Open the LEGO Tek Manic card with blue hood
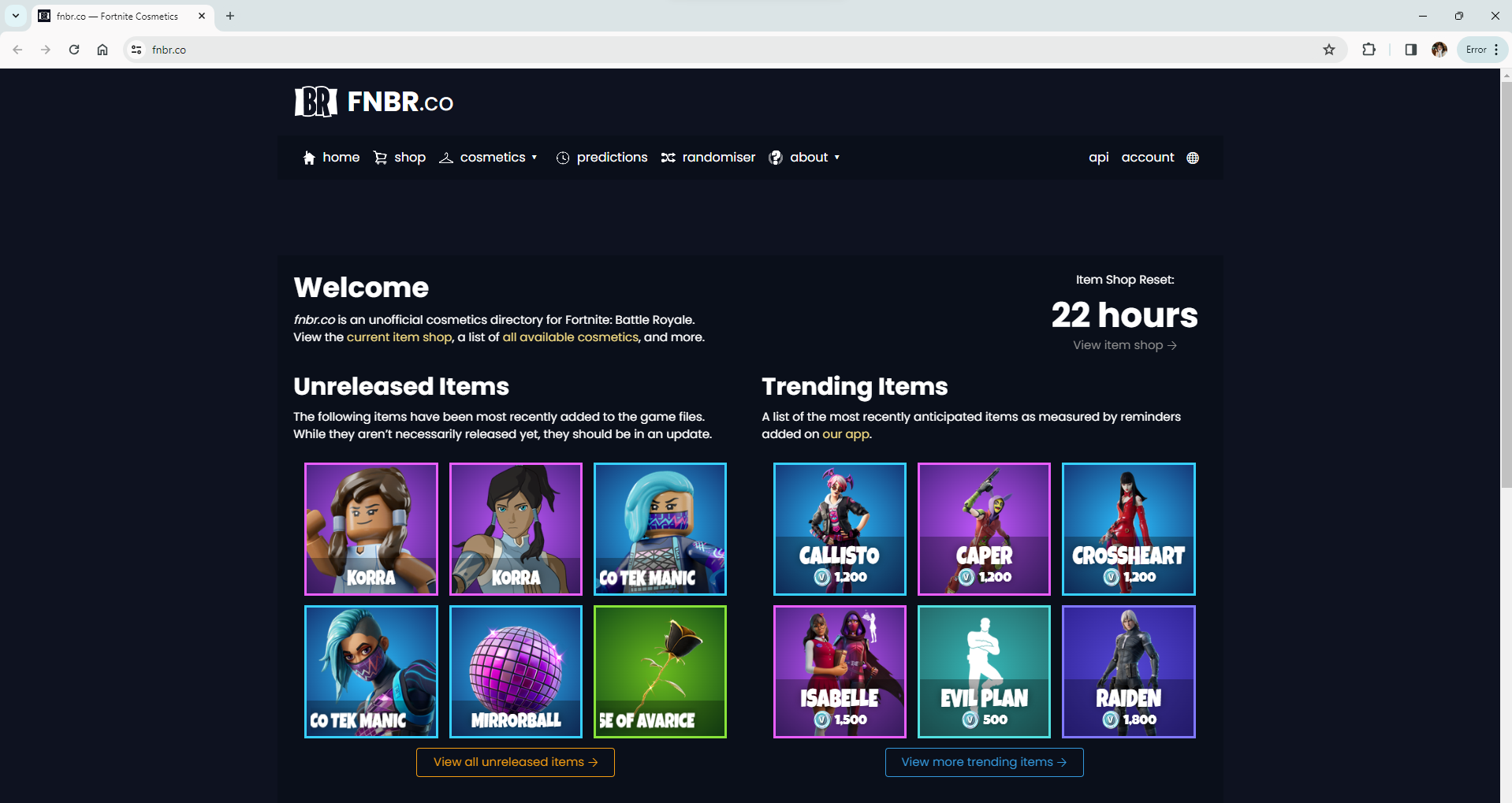The height and width of the screenshot is (803, 1512). pyautogui.click(x=660, y=529)
